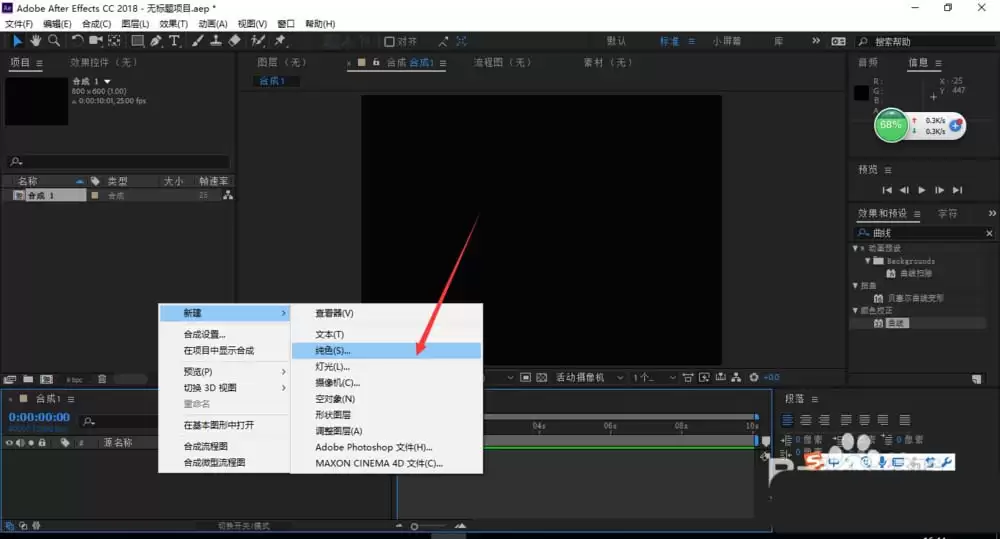Screen dimensions: 1000x539
Task: Select the Hand tool in toolbar
Action: tap(36, 41)
